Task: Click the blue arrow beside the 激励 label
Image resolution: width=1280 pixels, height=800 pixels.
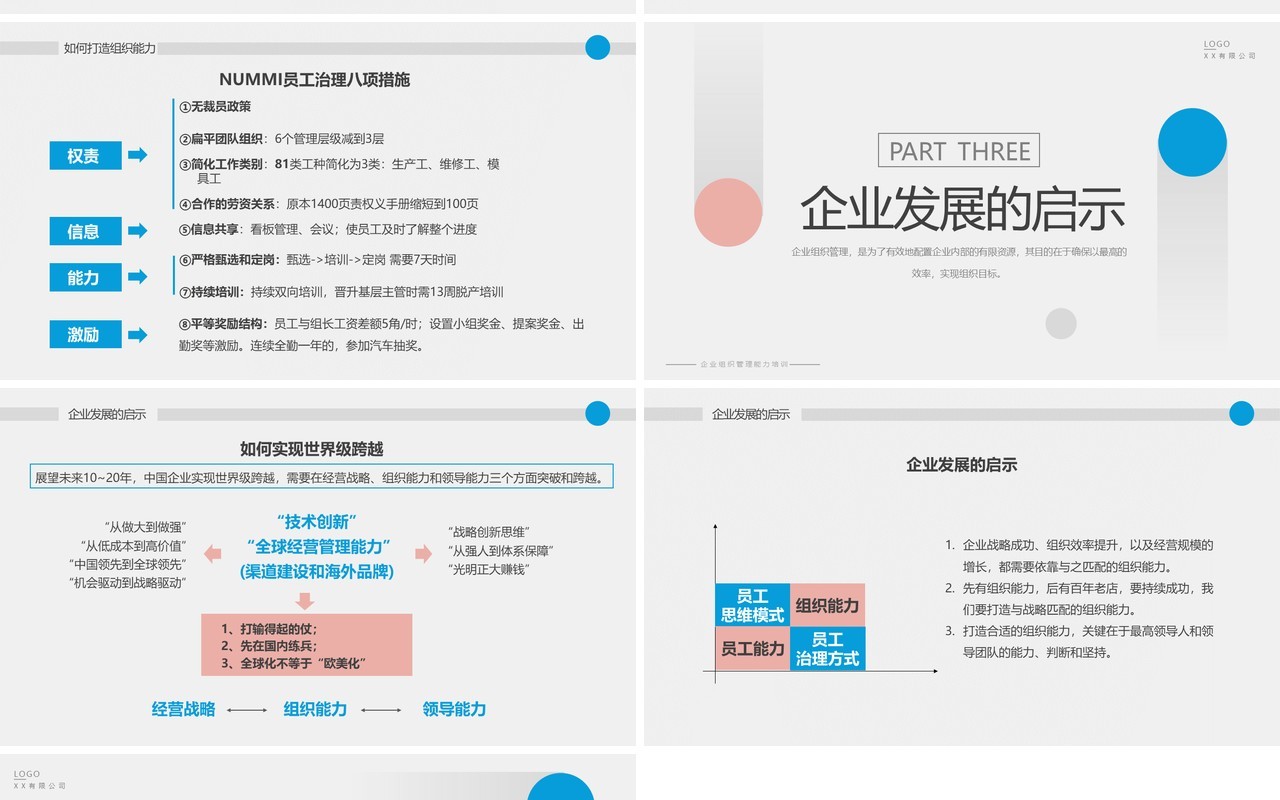Action: [x=138, y=334]
